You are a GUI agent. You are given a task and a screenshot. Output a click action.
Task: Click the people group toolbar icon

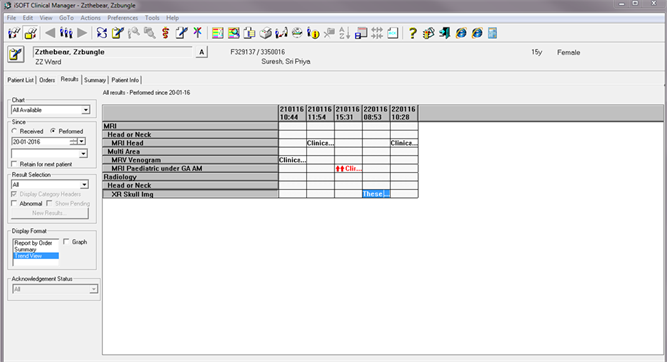[66, 33]
